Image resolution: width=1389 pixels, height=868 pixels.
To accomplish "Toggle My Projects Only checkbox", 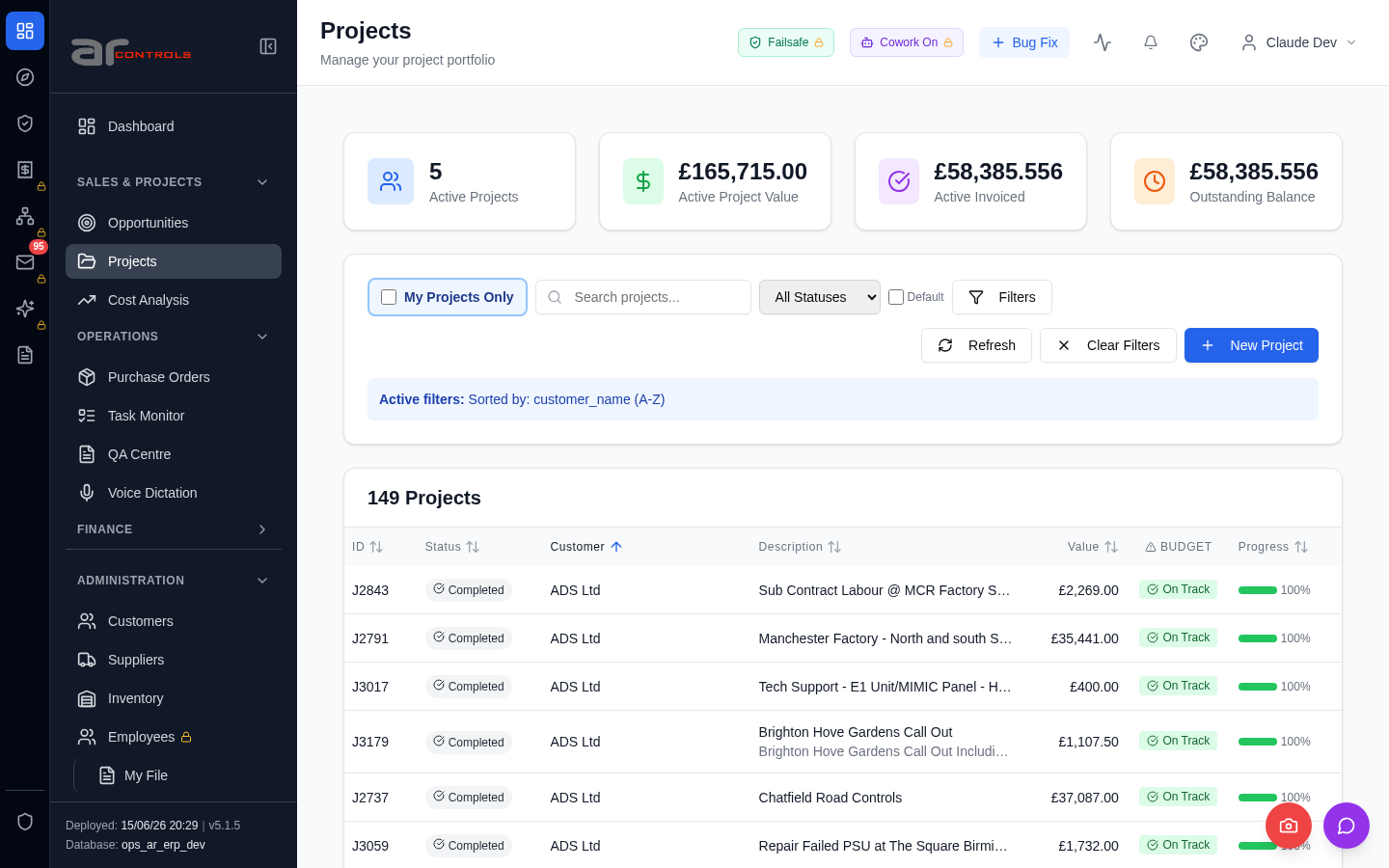I will coord(389,297).
